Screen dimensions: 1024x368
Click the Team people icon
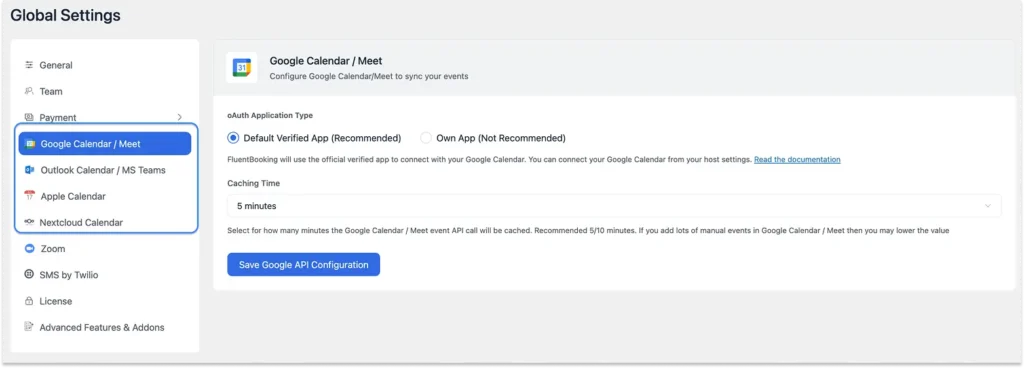click(x=29, y=91)
